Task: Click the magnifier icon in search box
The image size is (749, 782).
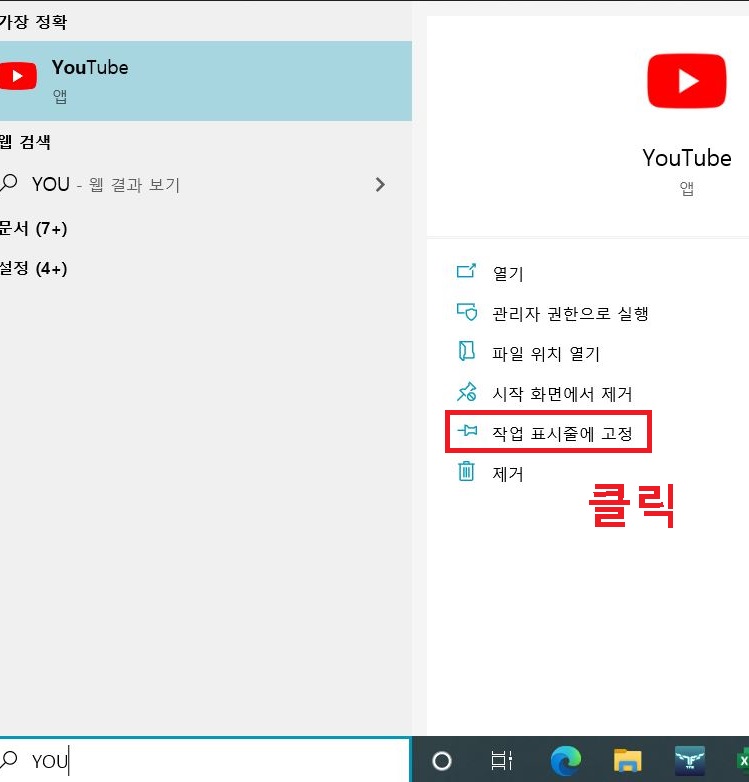Action: 9,760
